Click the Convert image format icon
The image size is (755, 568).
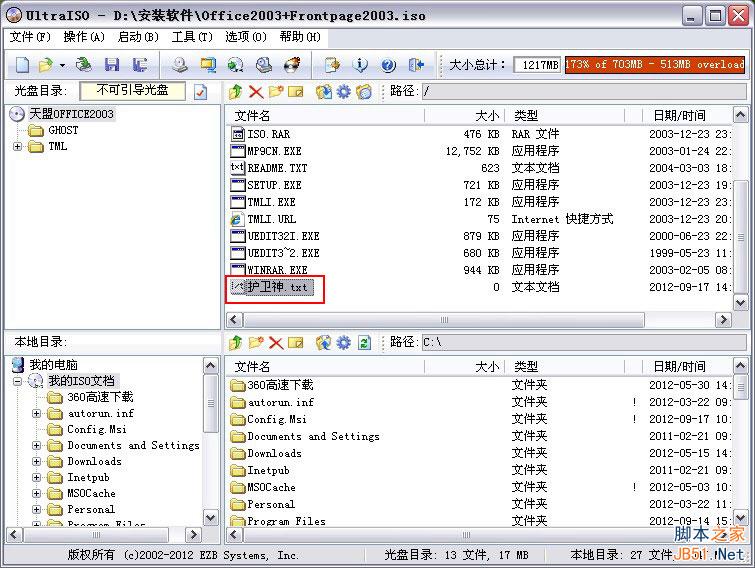[x=235, y=65]
